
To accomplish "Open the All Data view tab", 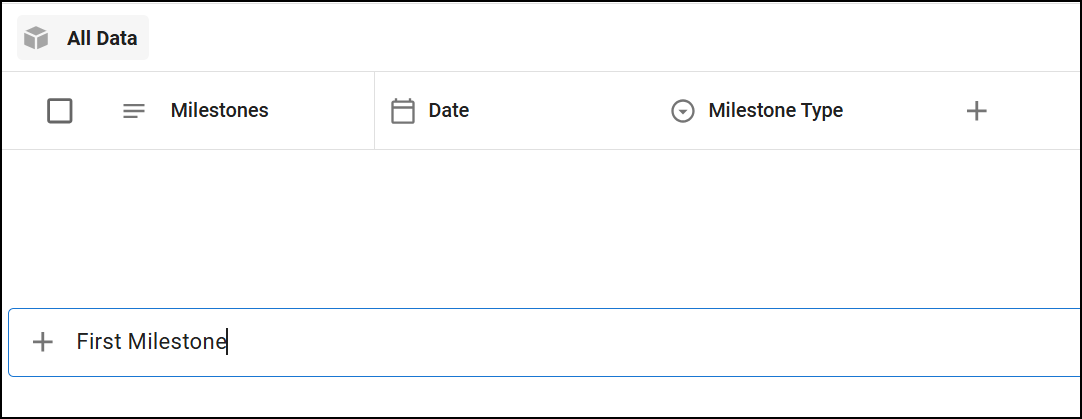I will [101, 39].
